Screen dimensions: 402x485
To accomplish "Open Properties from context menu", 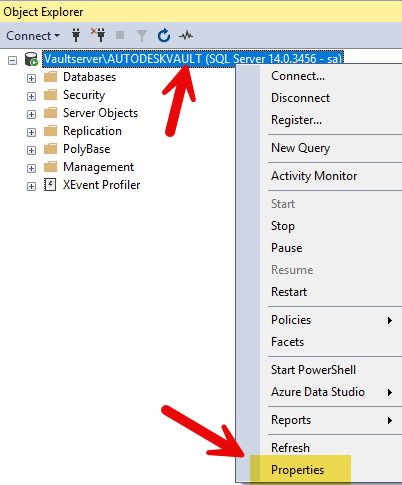I will tap(297, 470).
